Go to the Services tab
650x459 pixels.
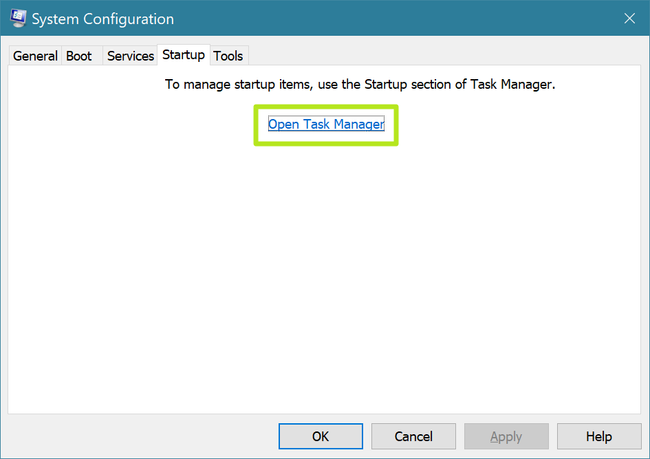tap(130, 56)
